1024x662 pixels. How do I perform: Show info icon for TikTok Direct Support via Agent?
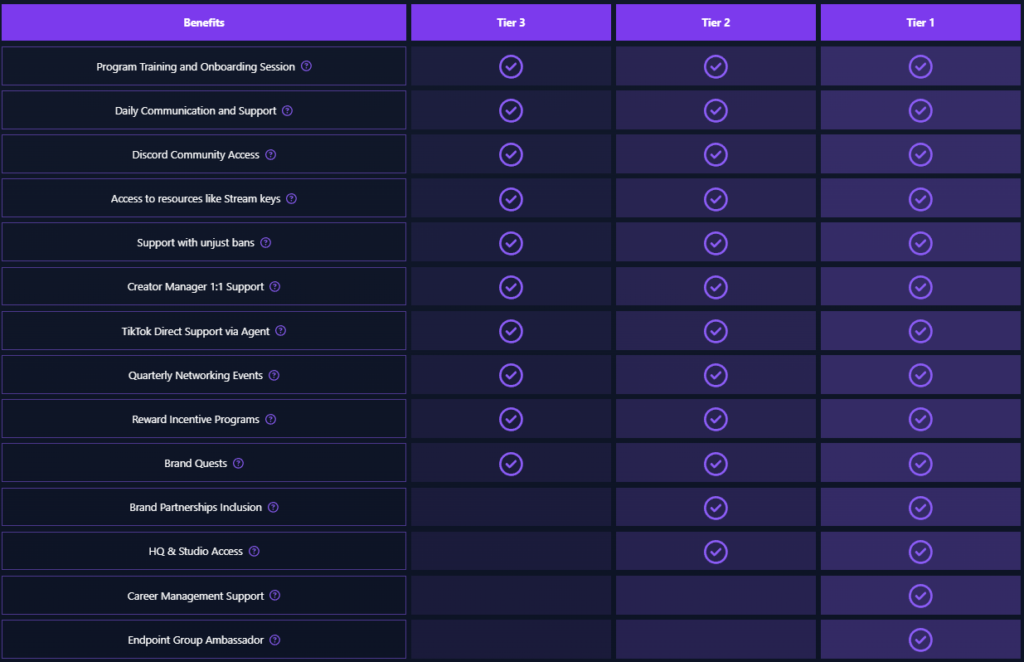281,331
